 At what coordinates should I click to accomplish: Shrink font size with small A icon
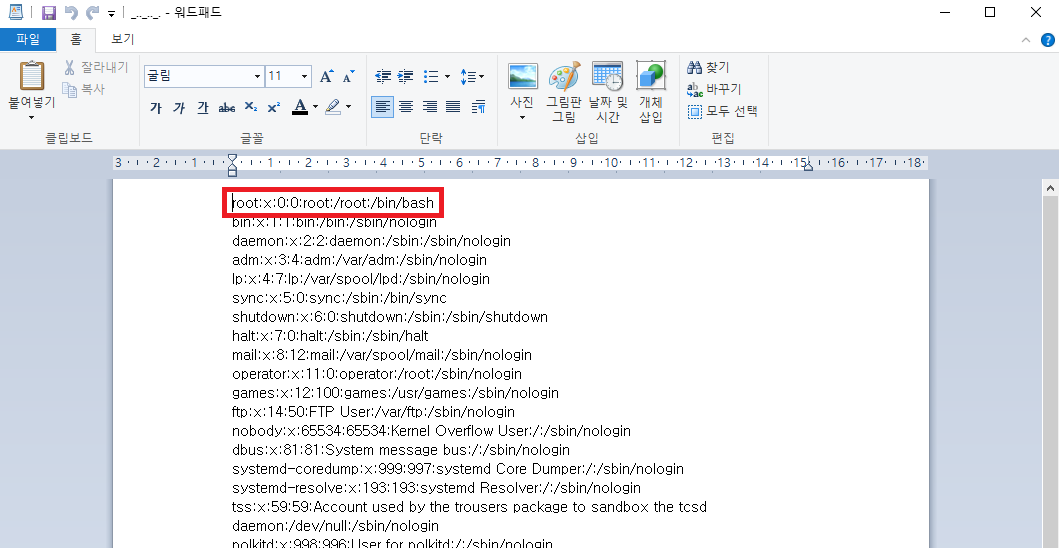tap(348, 76)
